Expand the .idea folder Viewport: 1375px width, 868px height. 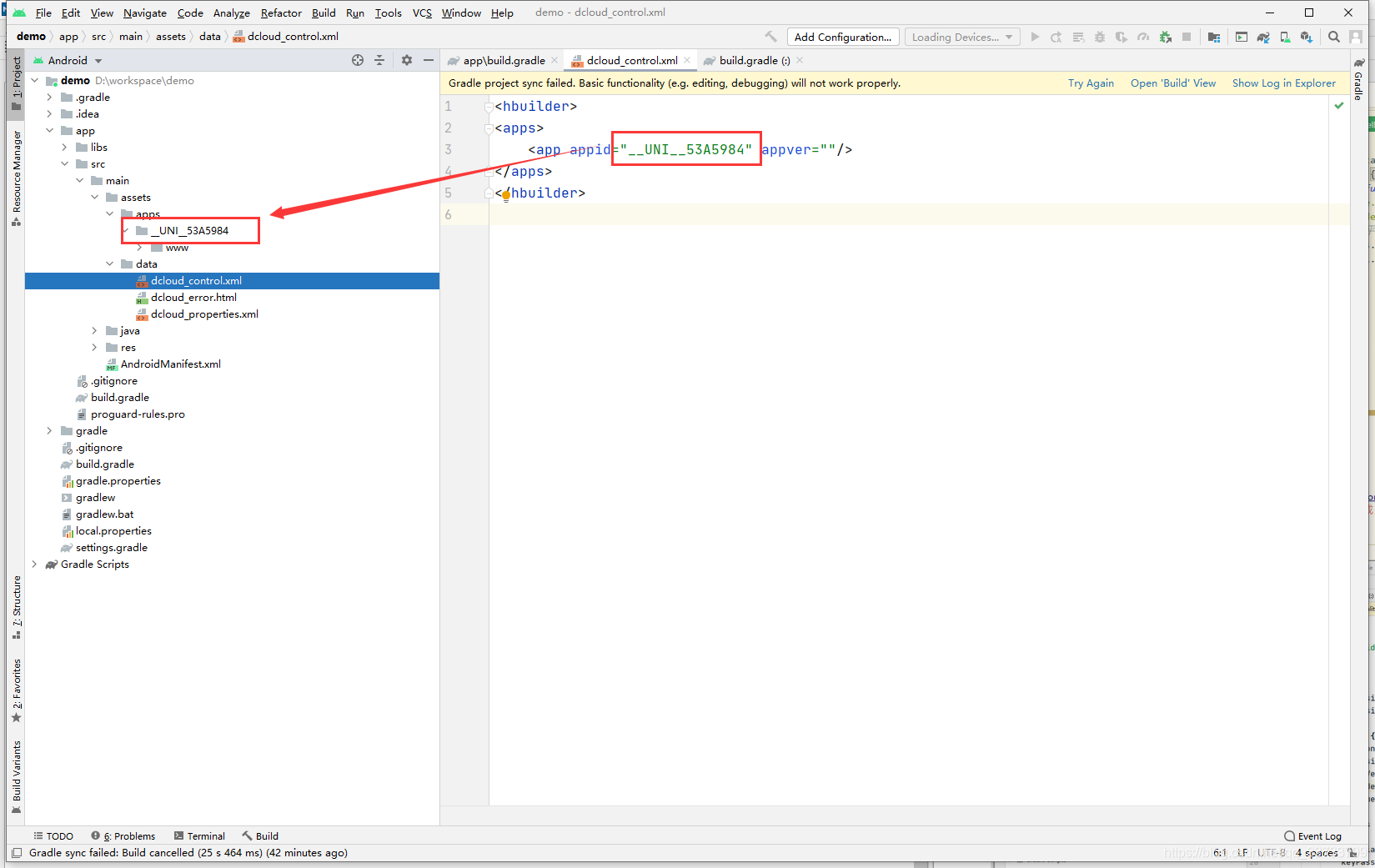coord(49,114)
